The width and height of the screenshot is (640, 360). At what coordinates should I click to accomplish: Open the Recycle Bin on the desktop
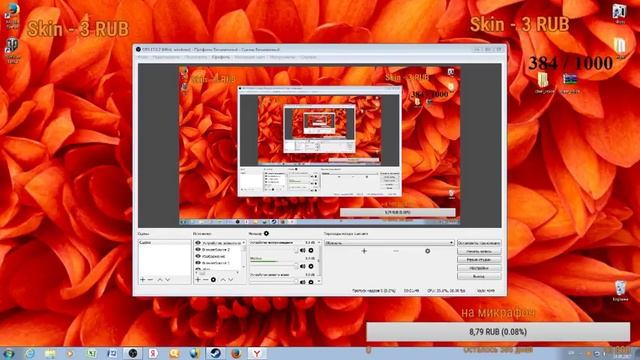pyautogui.click(x=620, y=291)
